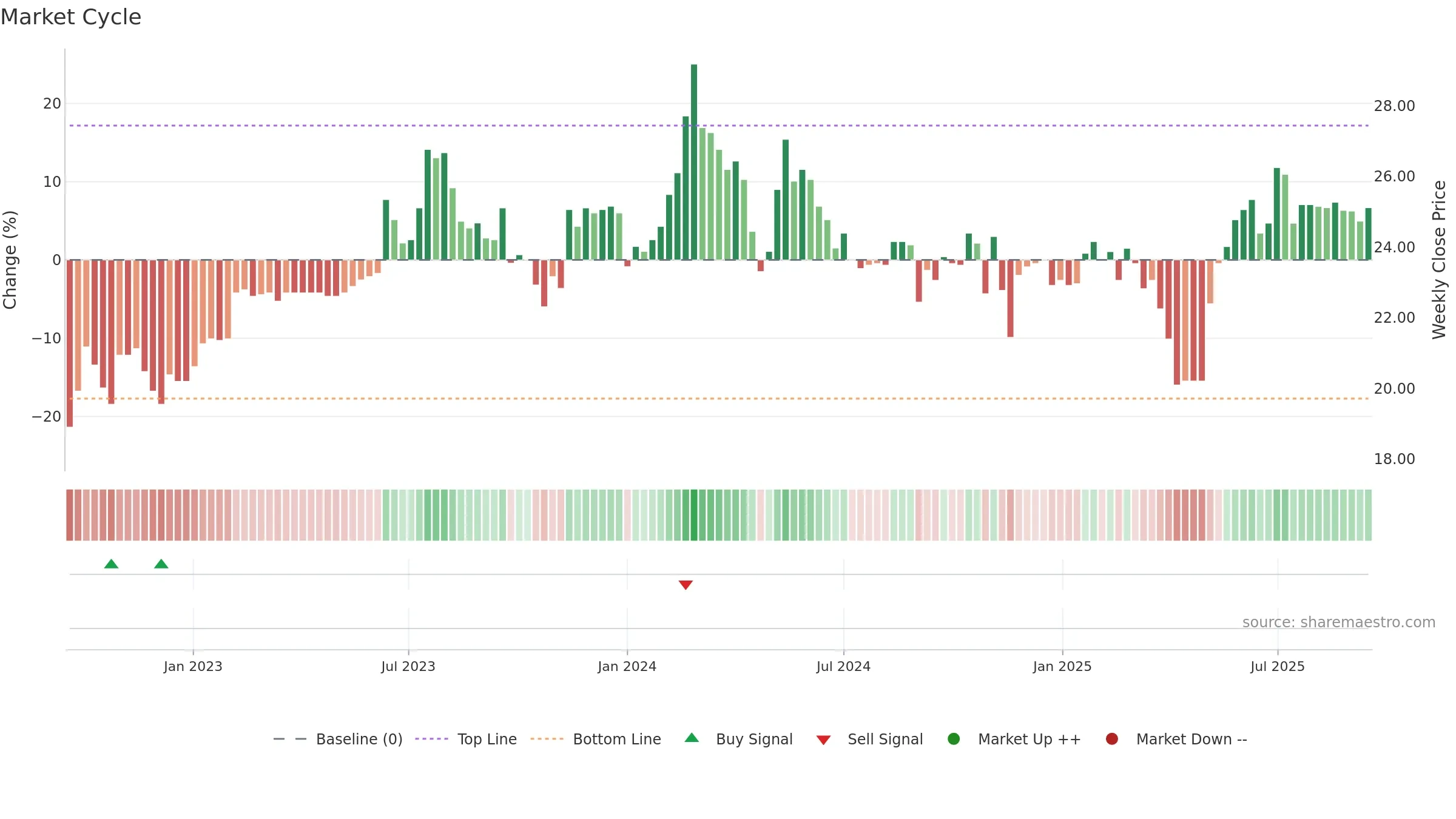
Task: Click the 26.00 price axis label
Action: (1395, 177)
